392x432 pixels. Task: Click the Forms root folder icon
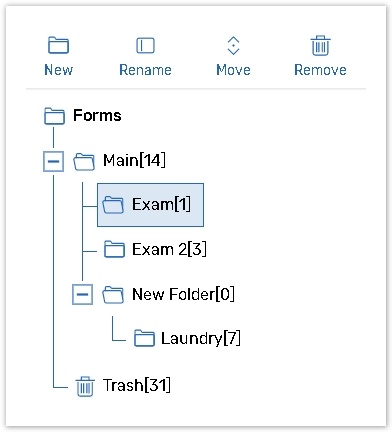pyautogui.click(x=54, y=116)
